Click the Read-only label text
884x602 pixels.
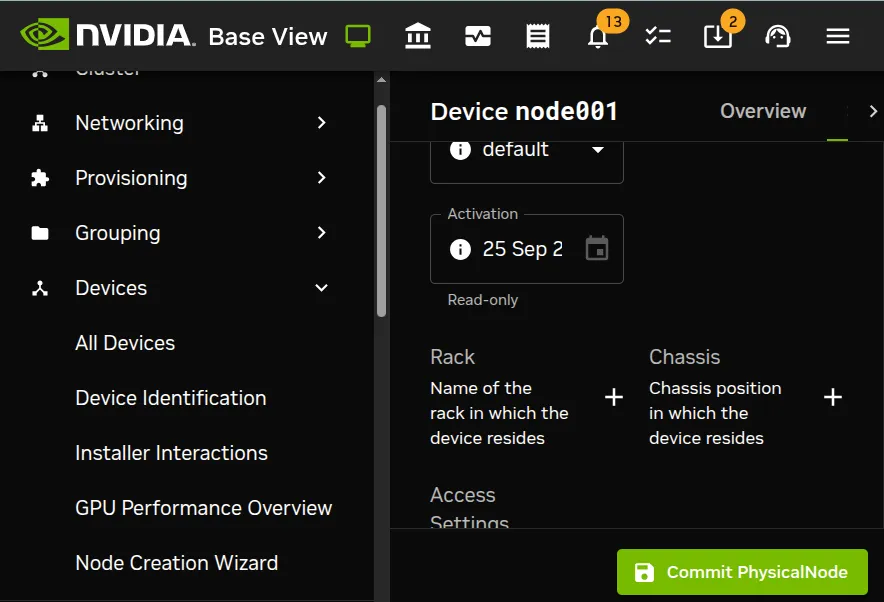pyautogui.click(x=483, y=300)
